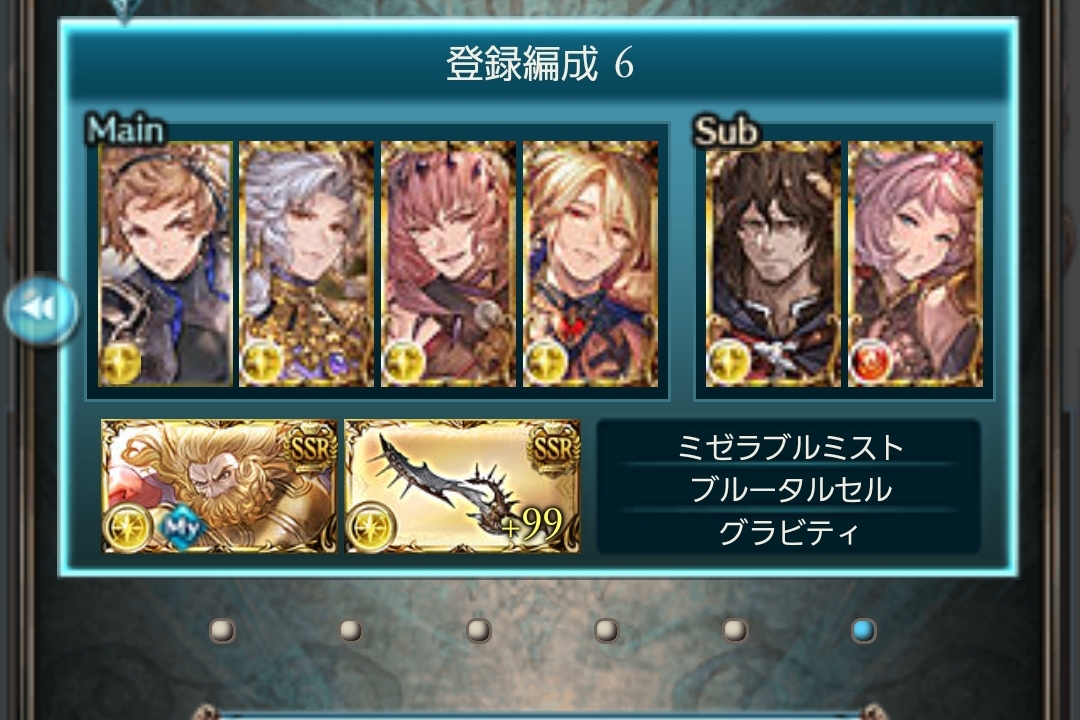Go to second party page dot

[x=351, y=630]
